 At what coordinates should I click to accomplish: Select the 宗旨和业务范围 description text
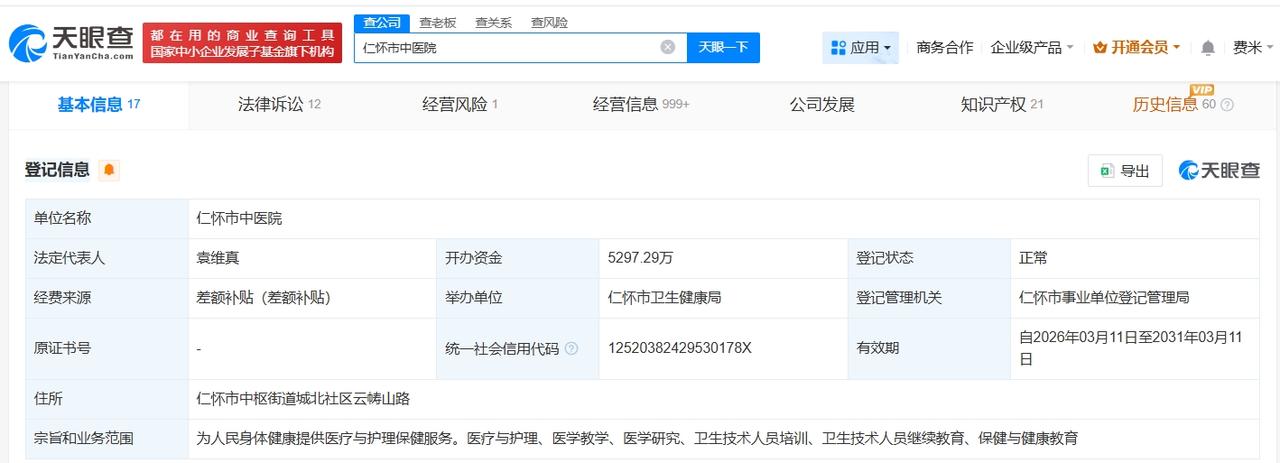[637, 438]
